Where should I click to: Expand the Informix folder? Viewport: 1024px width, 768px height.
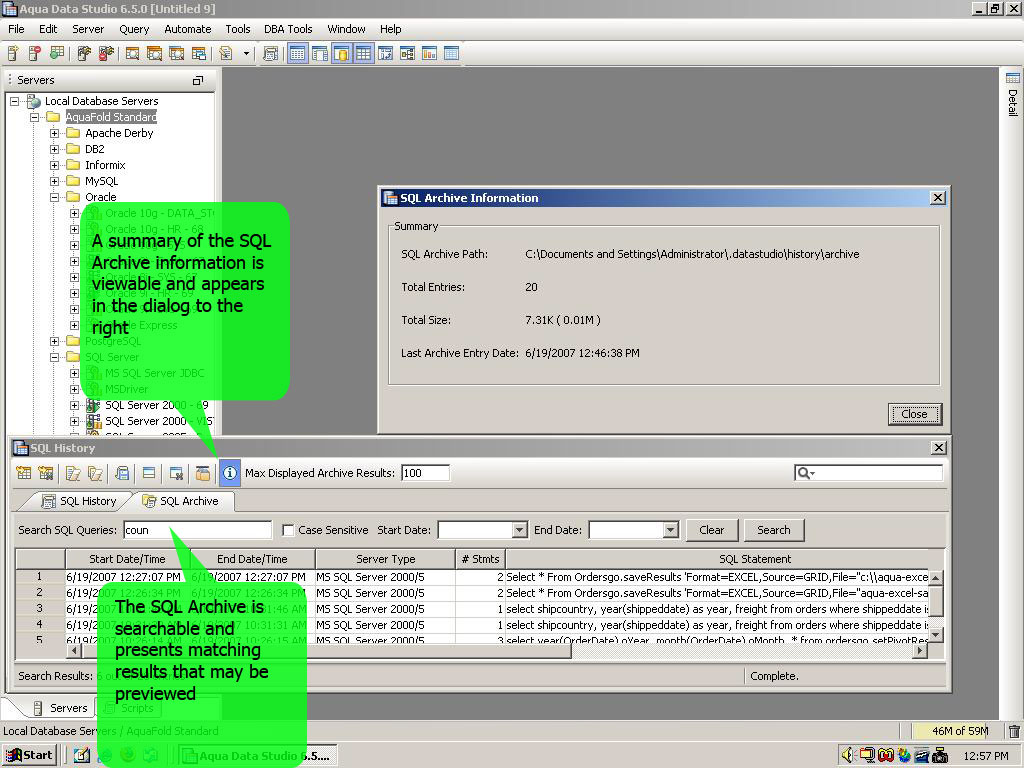[x=55, y=165]
